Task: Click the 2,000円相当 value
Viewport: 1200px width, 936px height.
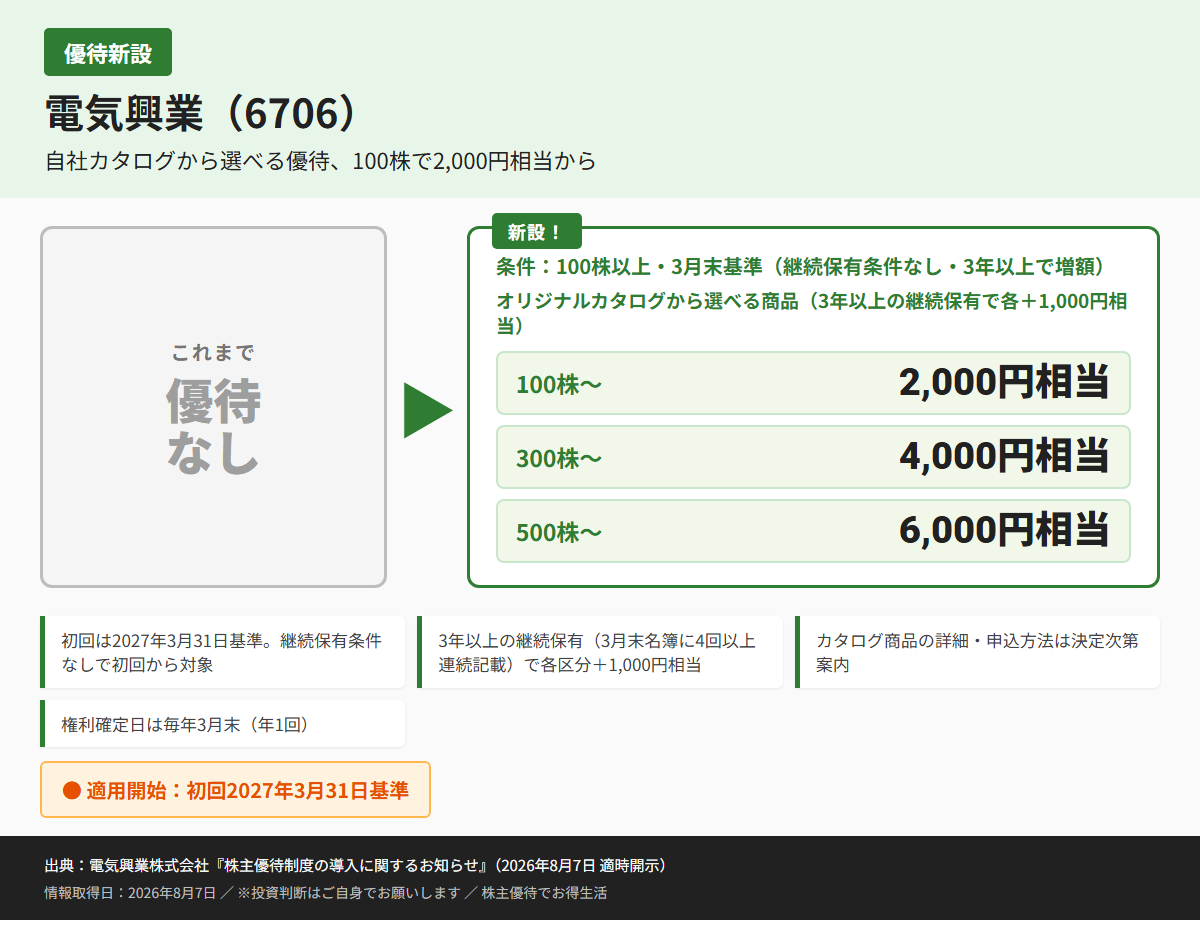Action: pos(1004,383)
